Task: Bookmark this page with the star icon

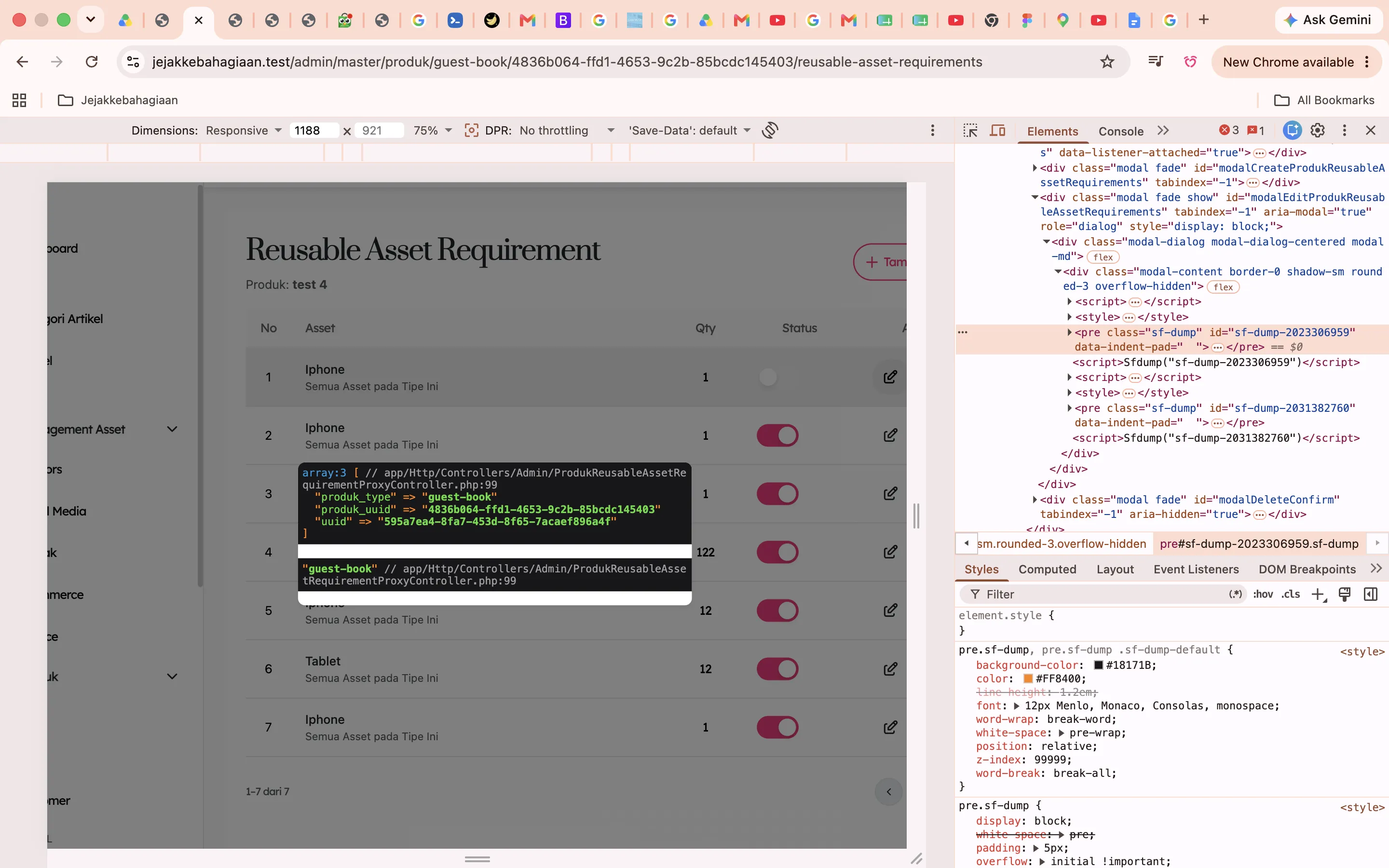Action: click(1107, 61)
